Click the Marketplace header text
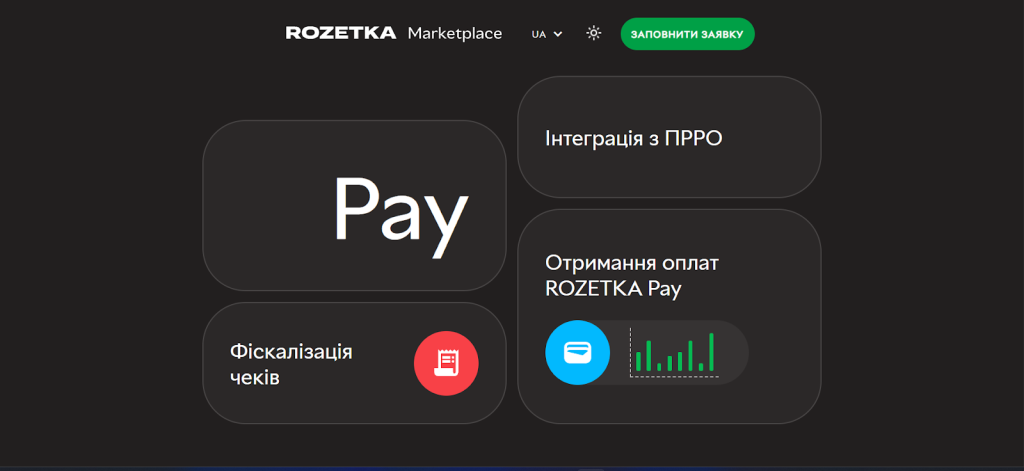 point(455,33)
